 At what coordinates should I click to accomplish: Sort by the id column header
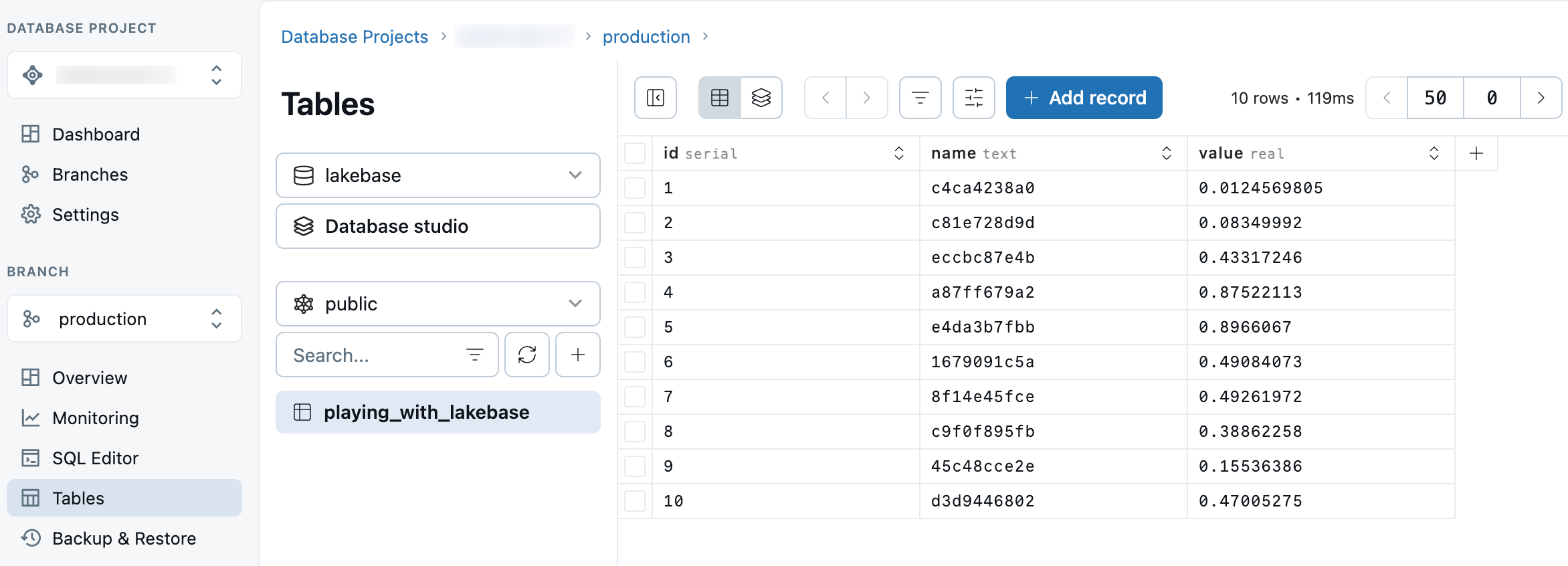click(898, 153)
